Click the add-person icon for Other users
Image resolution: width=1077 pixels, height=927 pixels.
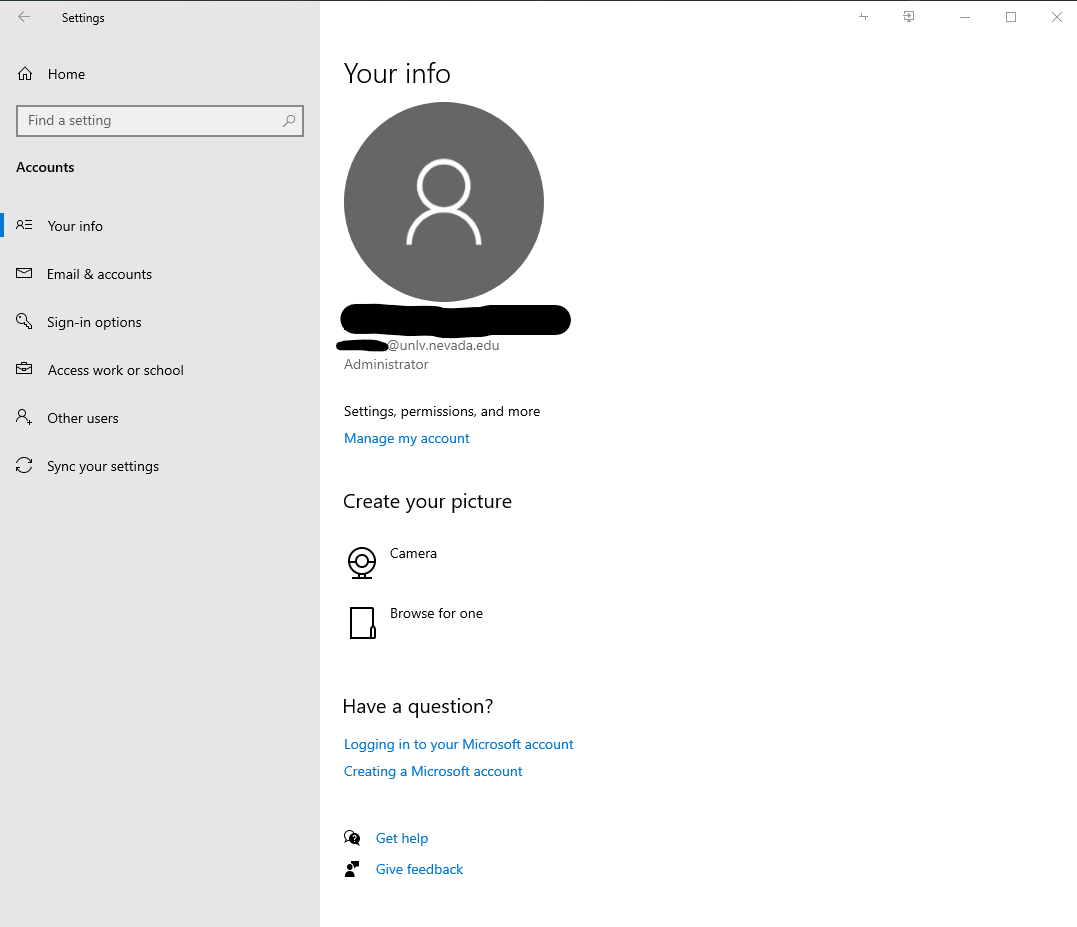pos(24,417)
